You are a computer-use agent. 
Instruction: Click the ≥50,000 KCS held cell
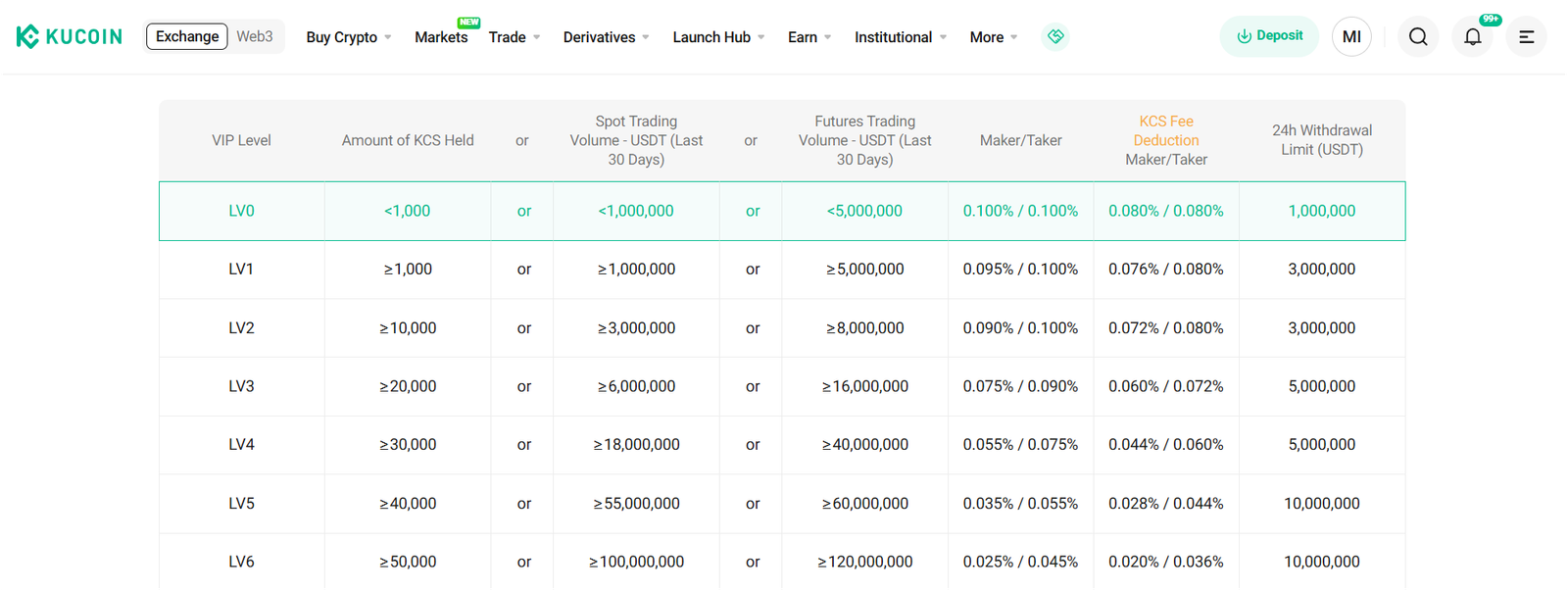pyautogui.click(x=408, y=562)
